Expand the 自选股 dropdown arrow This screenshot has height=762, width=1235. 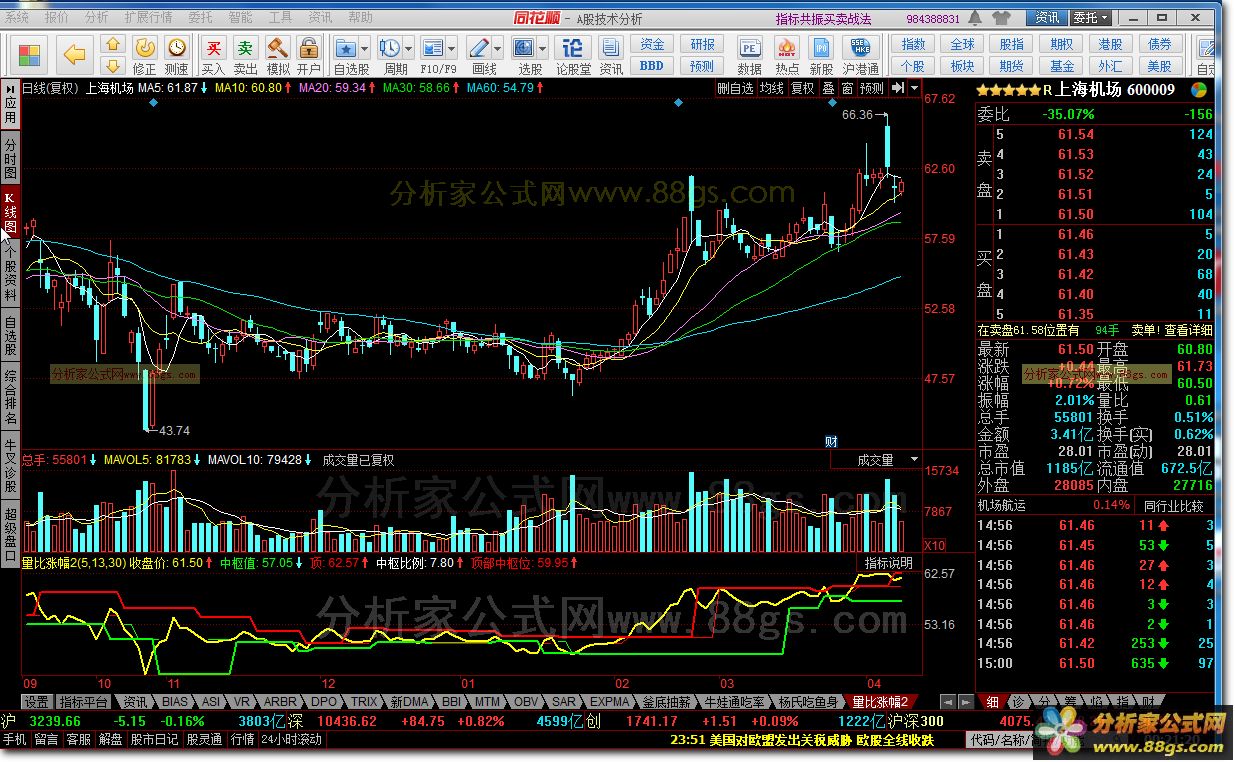pyautogui.click(x=366, y=48)
